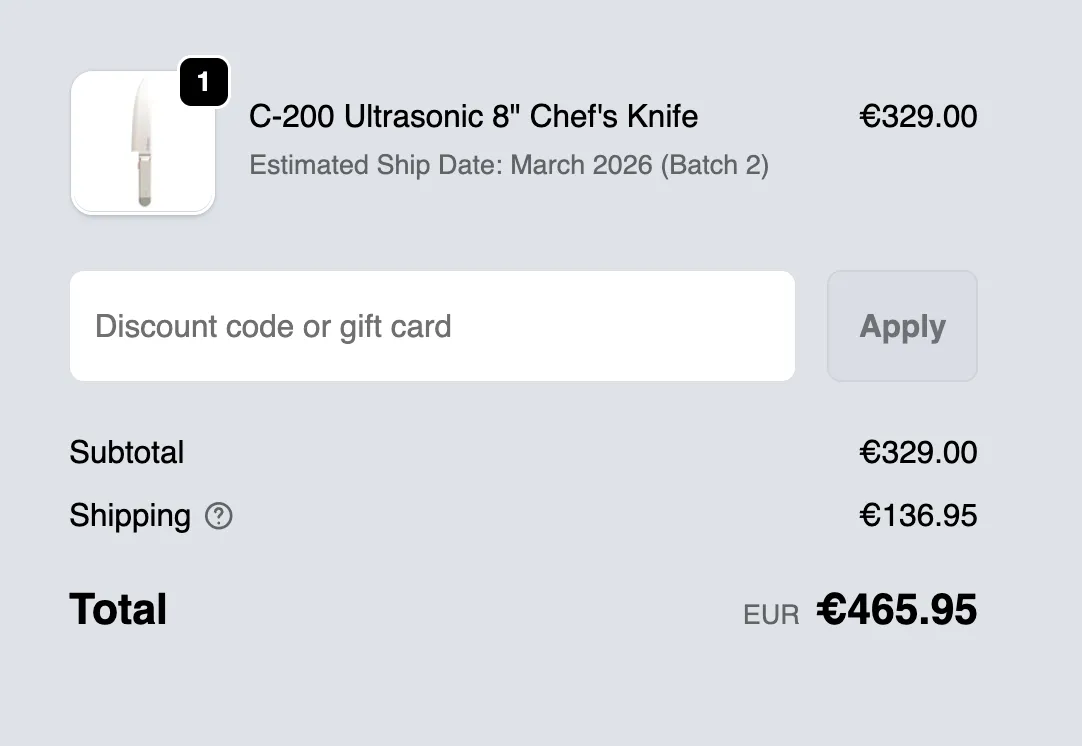
Task: Click the Subtotal label
Action: tap(127, 452)
